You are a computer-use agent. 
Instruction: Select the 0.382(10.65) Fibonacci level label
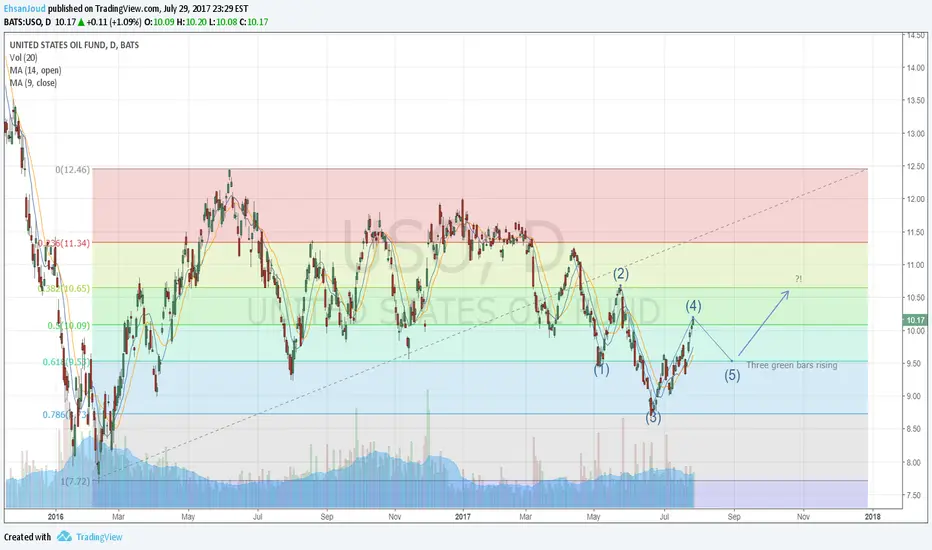coord(64,288)
